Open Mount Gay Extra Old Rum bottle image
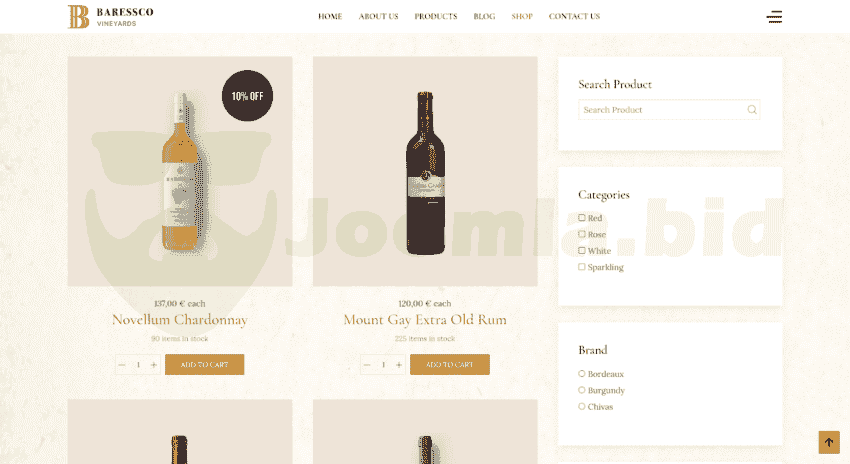This screenshot has width=850, height=464. click(426, 172)
